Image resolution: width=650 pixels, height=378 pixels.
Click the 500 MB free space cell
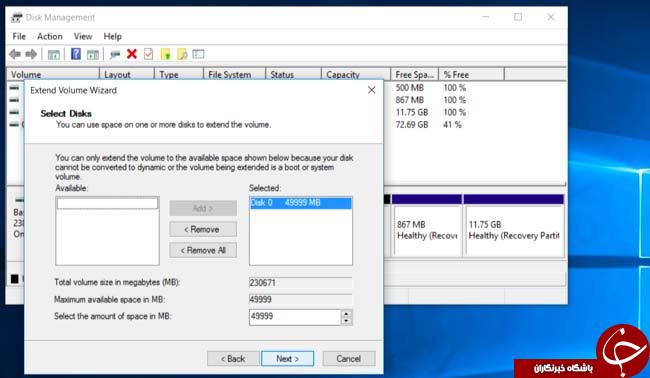click(410, 88)
